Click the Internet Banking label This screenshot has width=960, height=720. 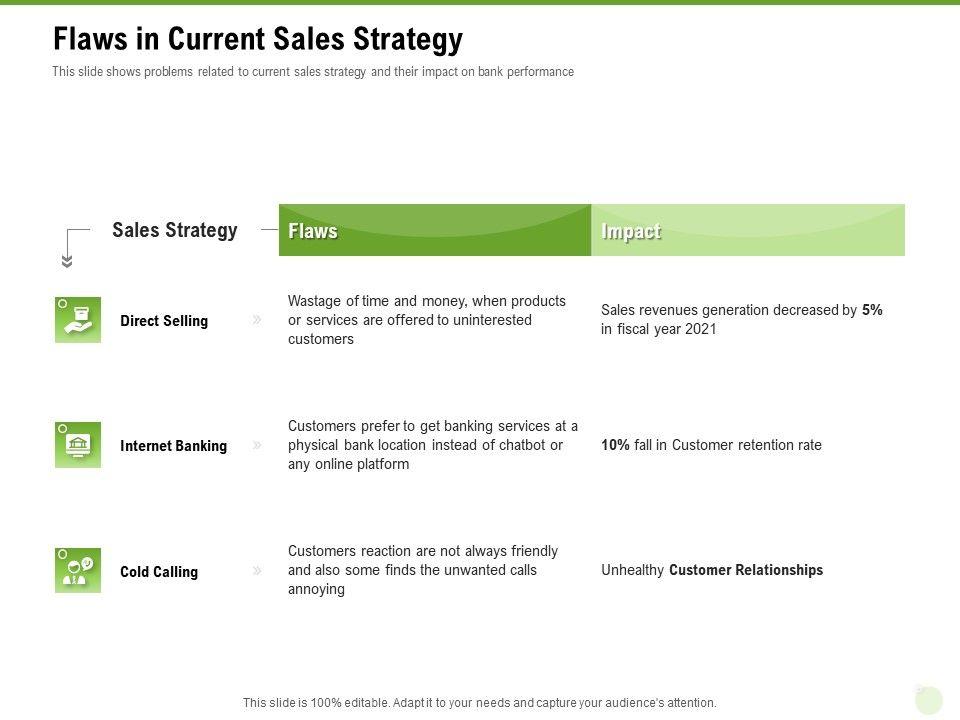click(173, 446)
